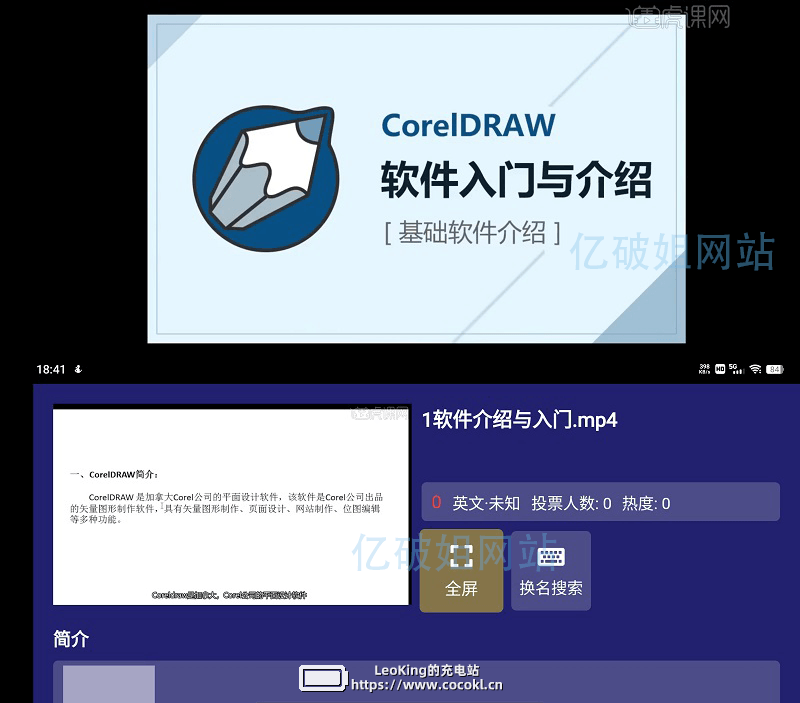
Task: Tap the battery level icon showing 84
Action: tap(774, 369)
